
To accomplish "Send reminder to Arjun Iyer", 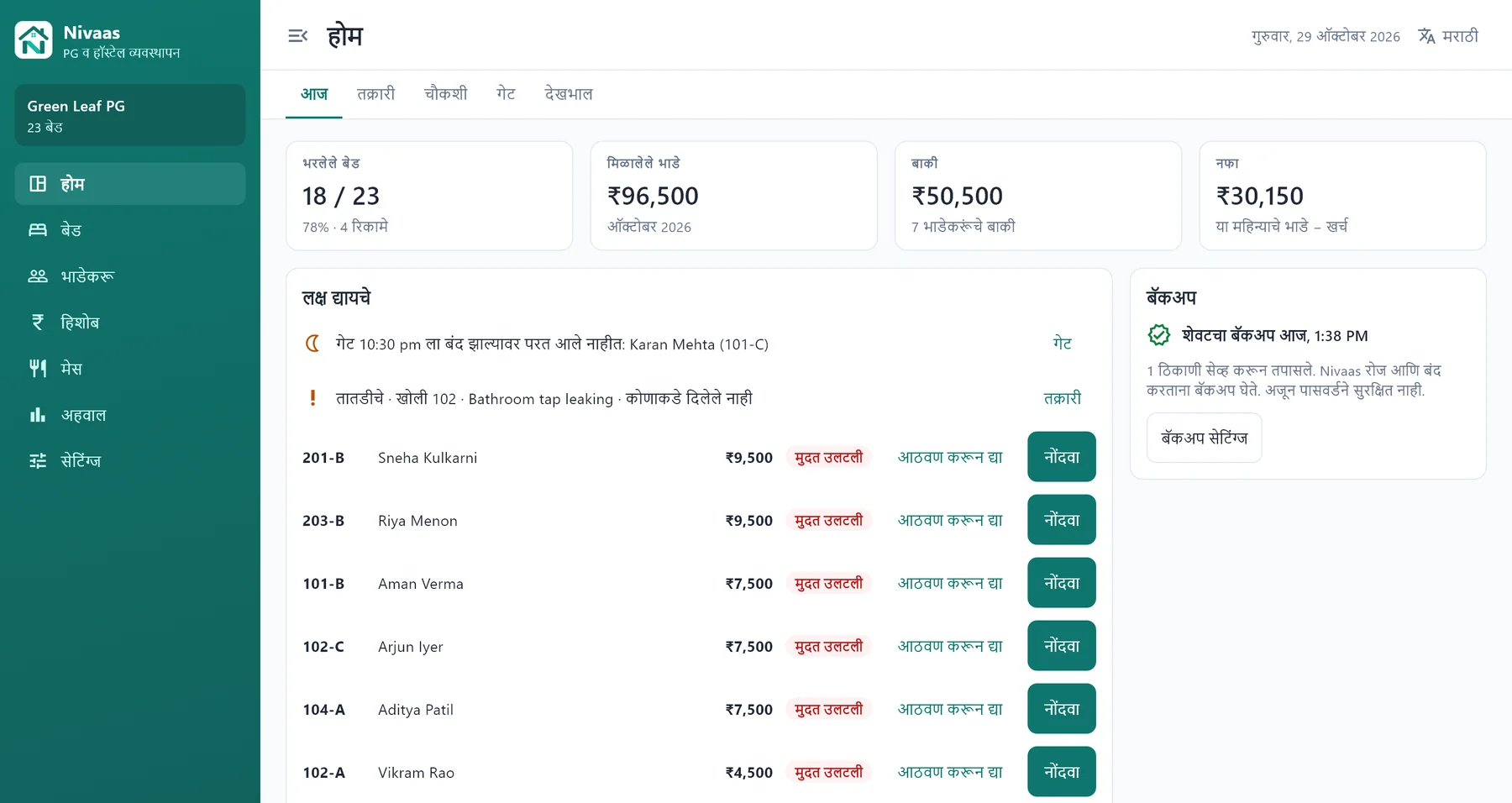I will (950, 646).
